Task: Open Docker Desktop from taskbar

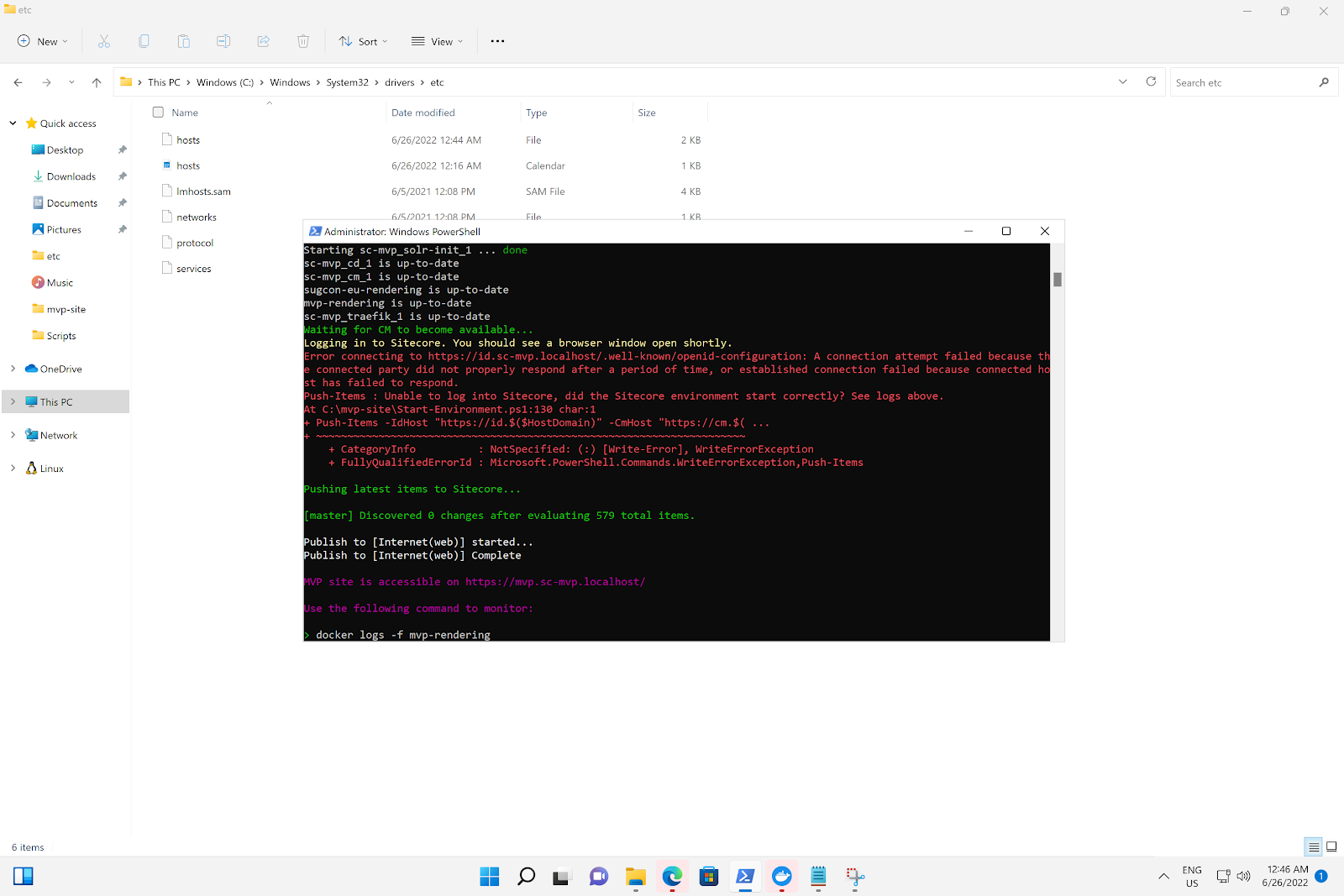Action: (x=782, y=877)
